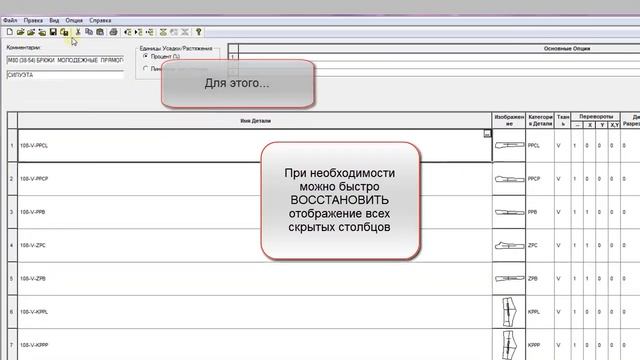Click the Save floppy disk icon

tap(53, 32)
